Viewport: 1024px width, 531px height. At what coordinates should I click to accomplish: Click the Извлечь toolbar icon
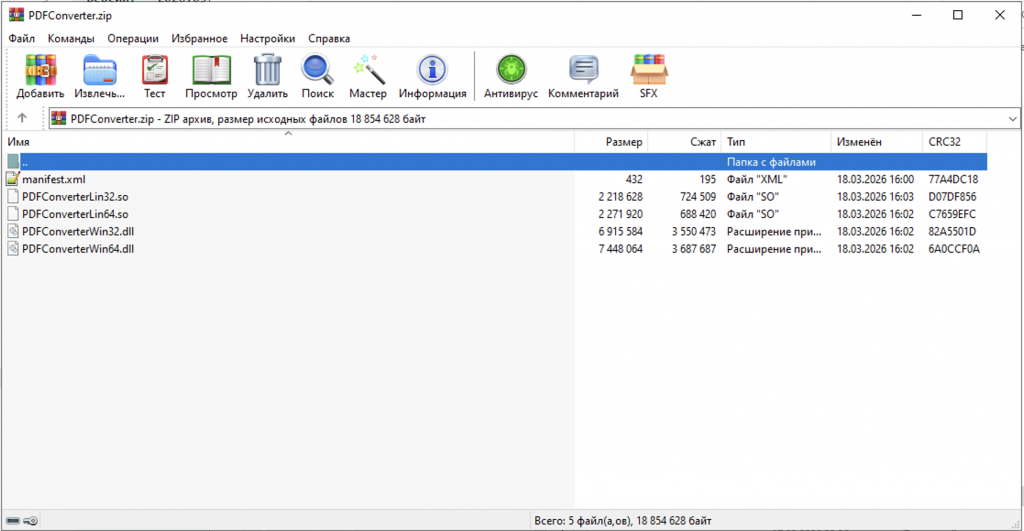(x=99, y=70)
